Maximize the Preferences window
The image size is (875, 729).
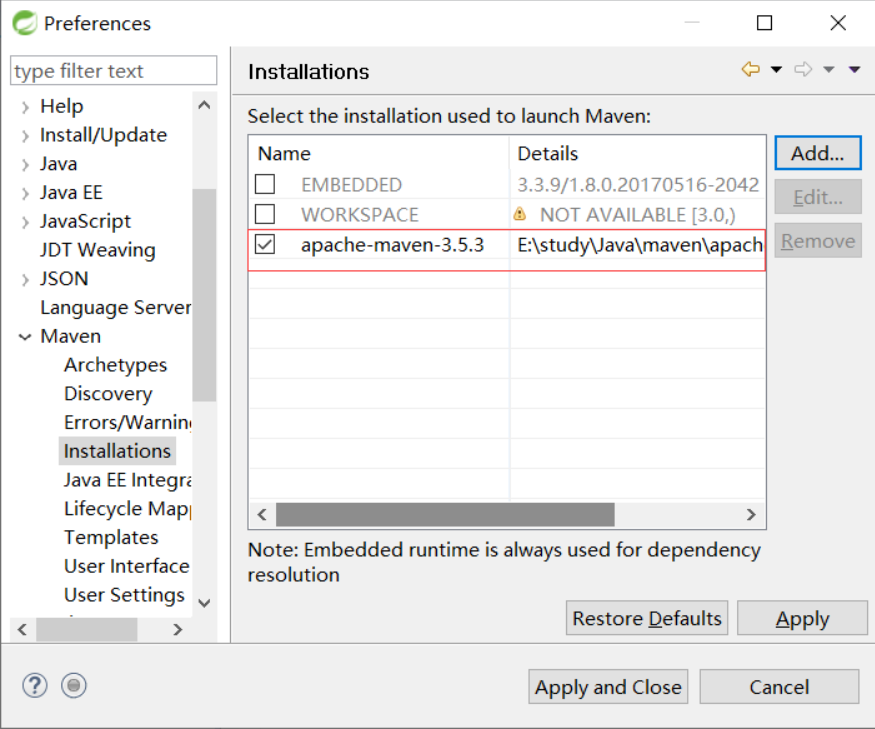coord(765,23)
